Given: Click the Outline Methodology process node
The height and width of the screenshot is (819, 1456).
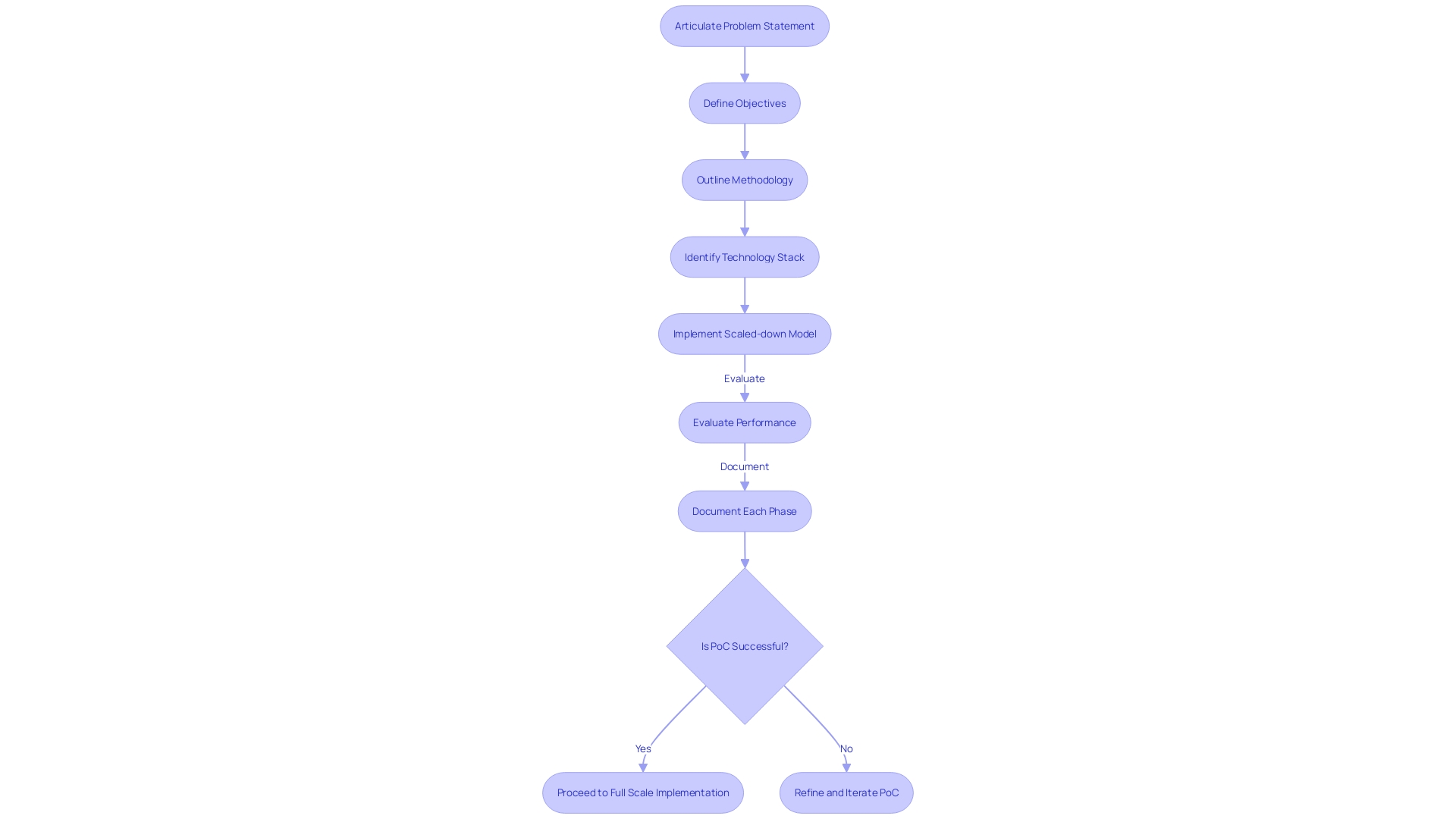Looking at the screenshot, I should pyautogui.click(x=744, y=179).
